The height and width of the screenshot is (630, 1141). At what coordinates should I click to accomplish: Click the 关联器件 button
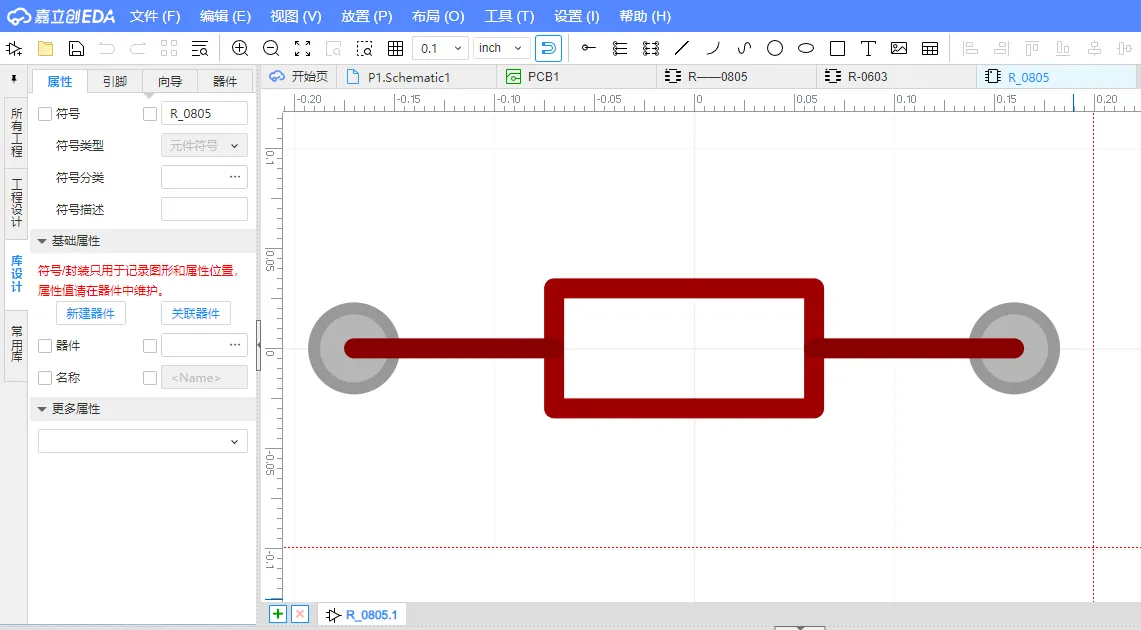(196, 314)
